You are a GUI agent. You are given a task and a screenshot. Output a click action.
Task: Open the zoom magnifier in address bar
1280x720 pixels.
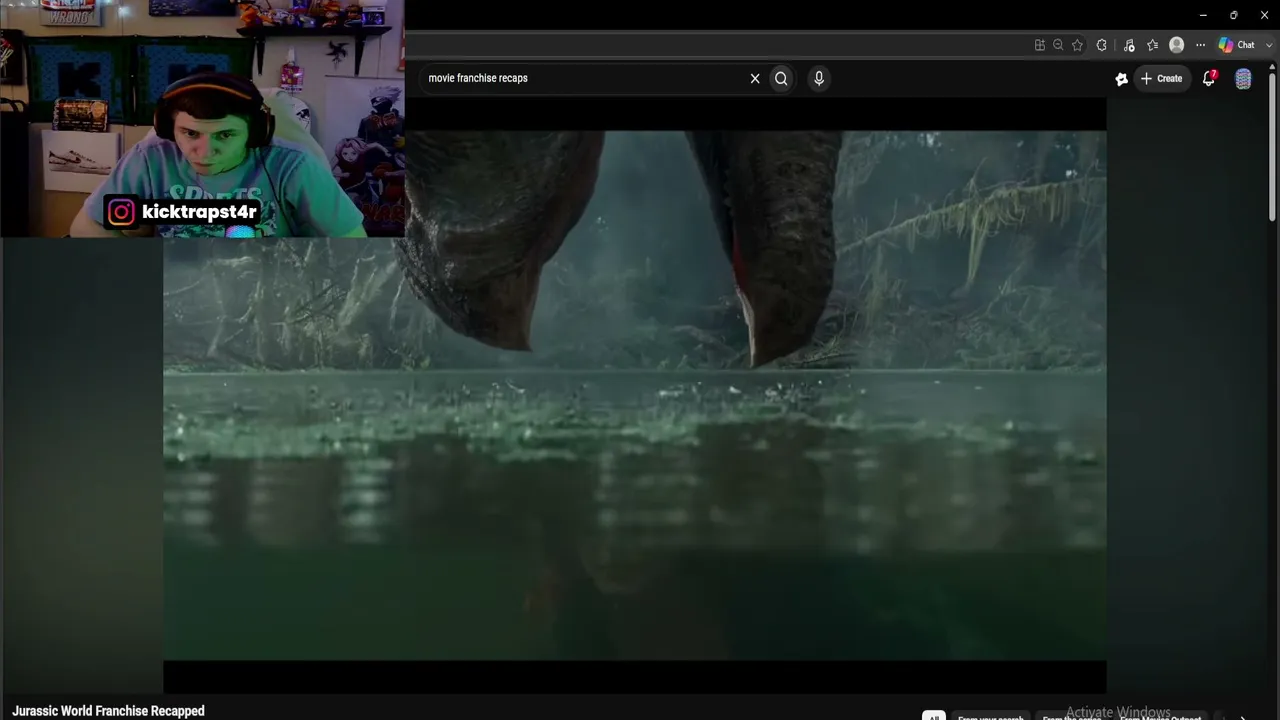(x=1058, y=45)
